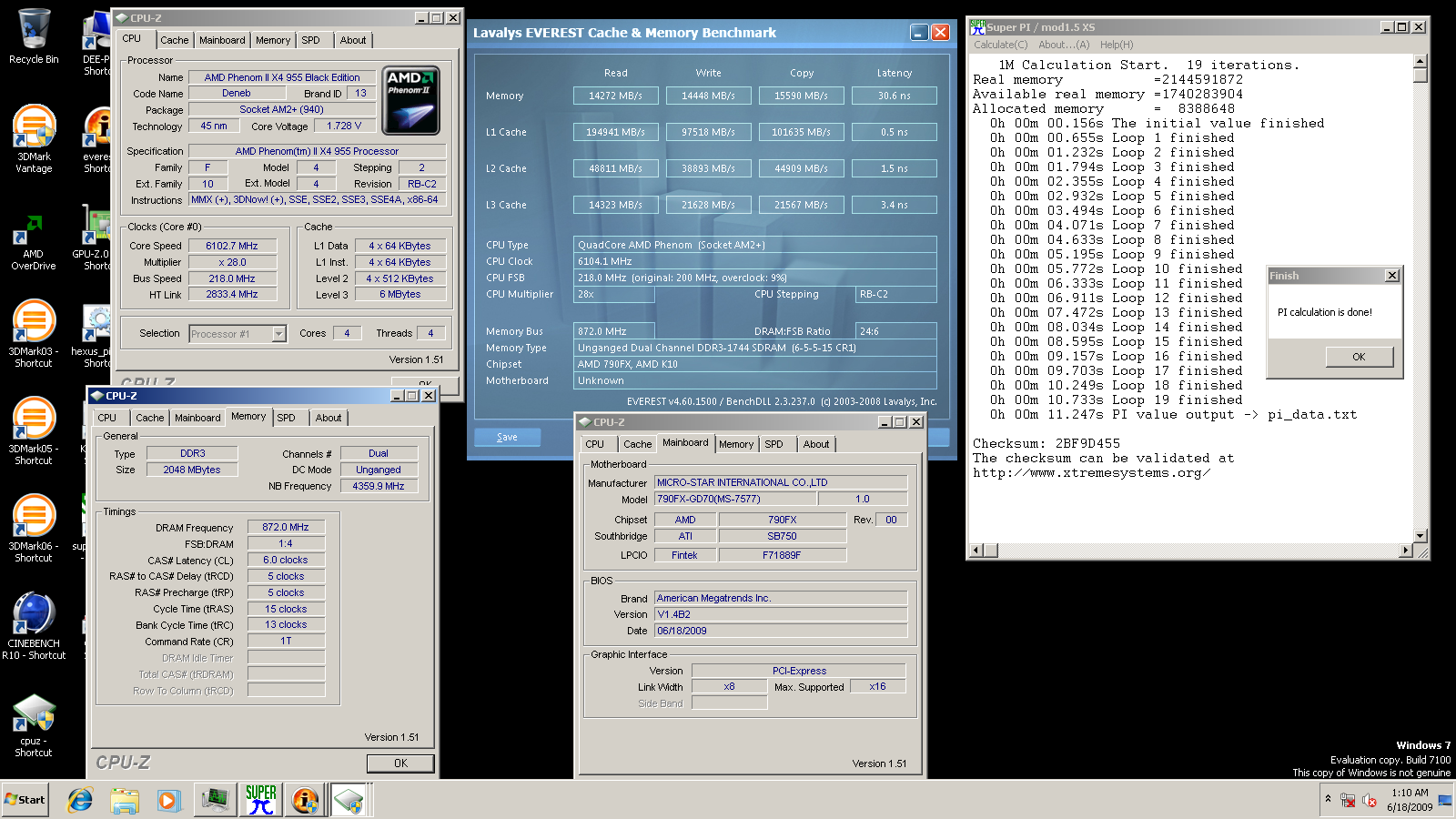Screen dimensions: 1456x819
Task: Open the 3DMark06 shortcut icon
Action: click(34, 528)
